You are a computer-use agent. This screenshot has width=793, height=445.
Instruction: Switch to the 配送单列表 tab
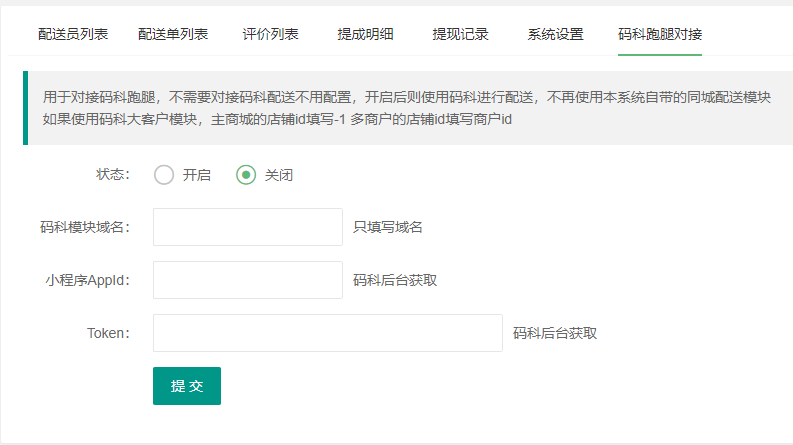(173, 34)
